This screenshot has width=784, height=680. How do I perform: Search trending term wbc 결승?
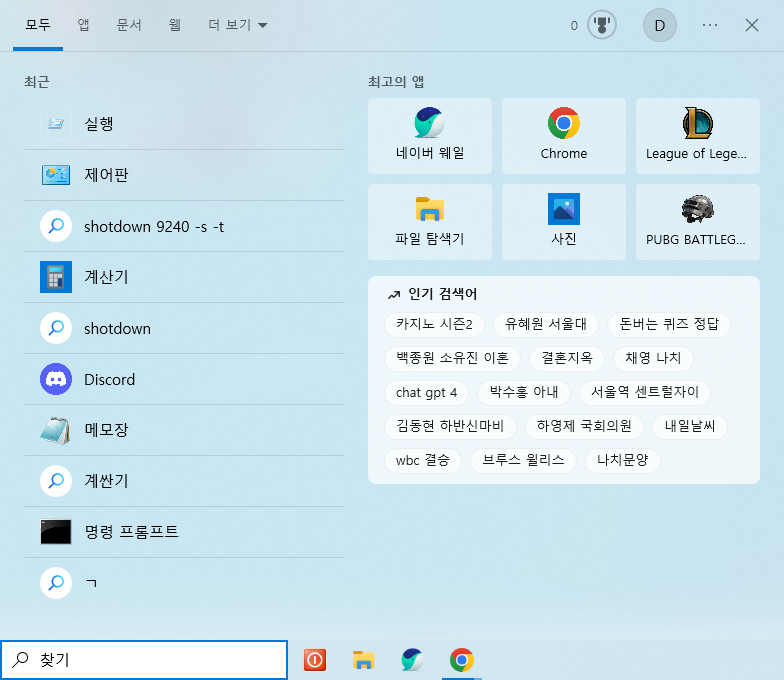[x=422, y=460]
